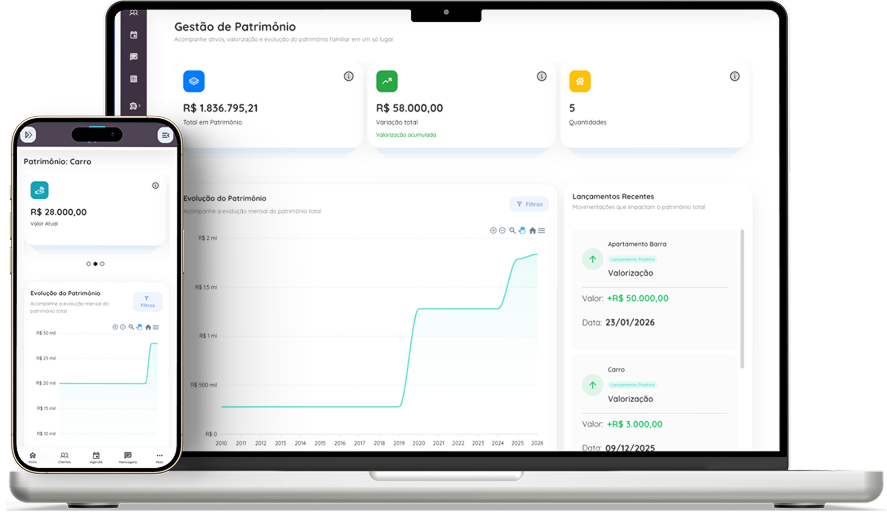
Task: Tap the phone top-right menu collapse icon
Action: click(x=165, y=135)
